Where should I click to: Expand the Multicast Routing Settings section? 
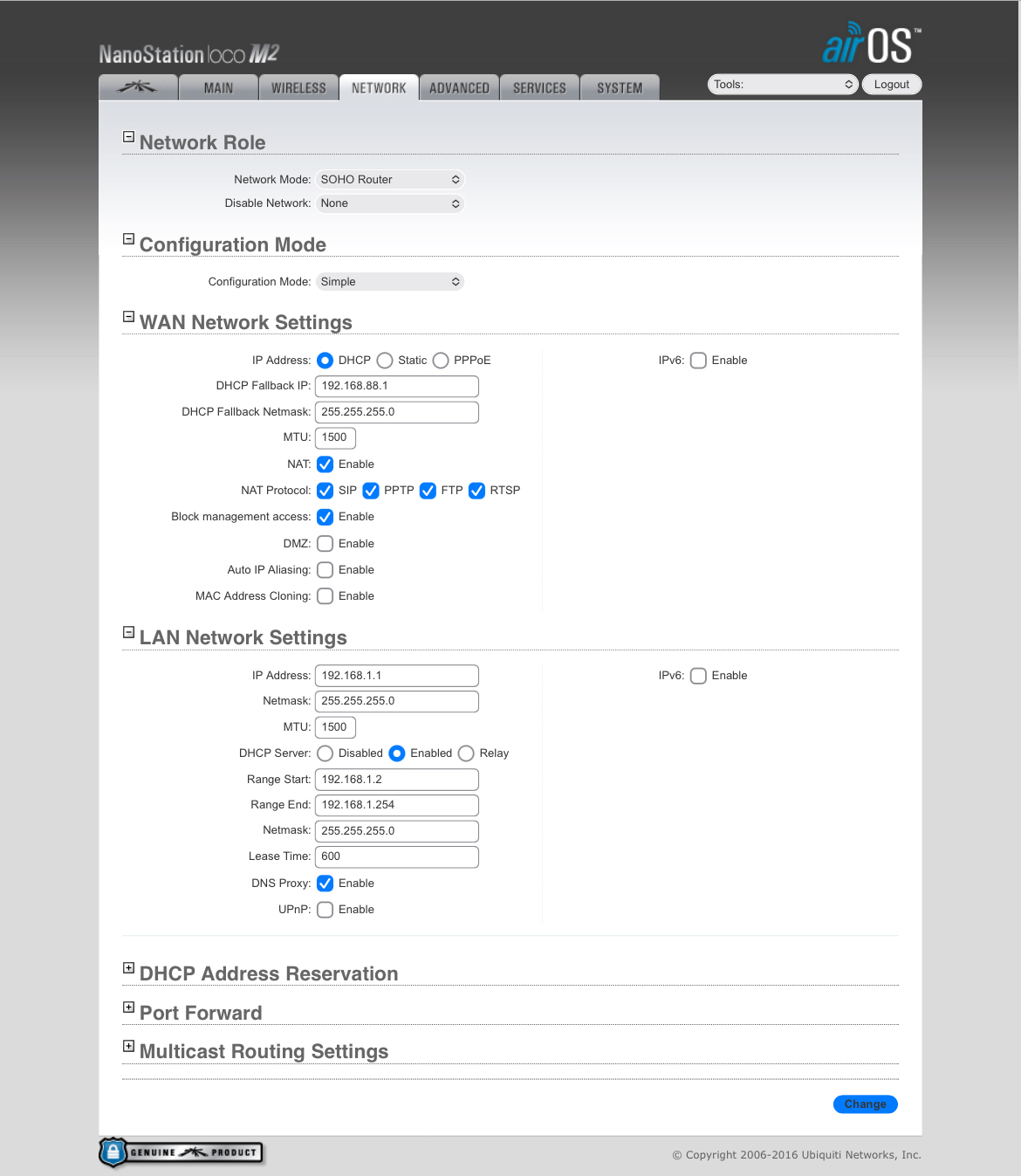[x=128, y=1046]
